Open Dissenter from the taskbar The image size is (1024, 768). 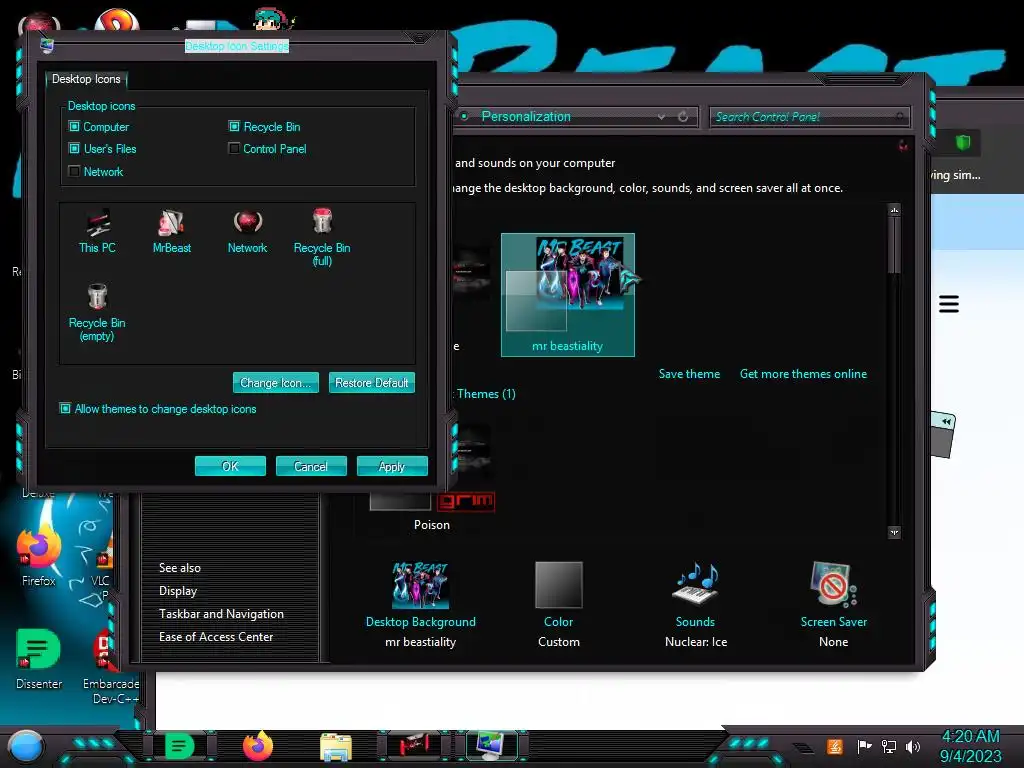(179, 746)
